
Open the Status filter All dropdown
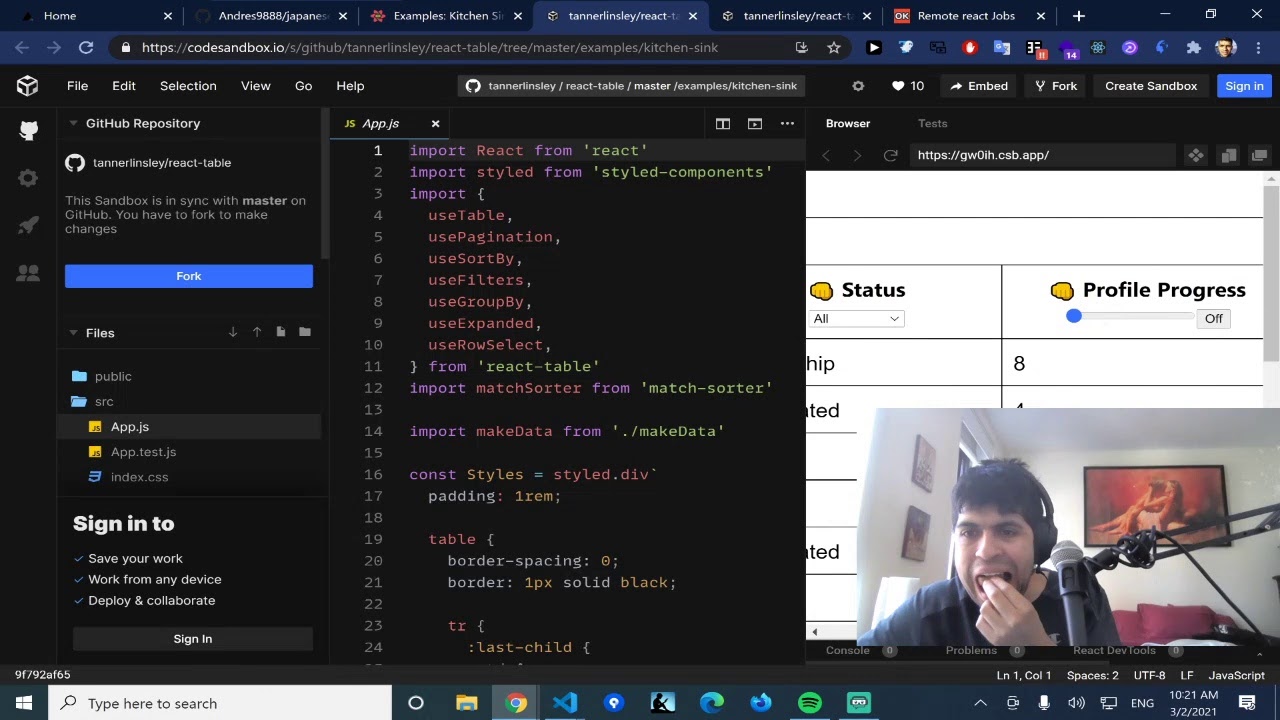856,318
